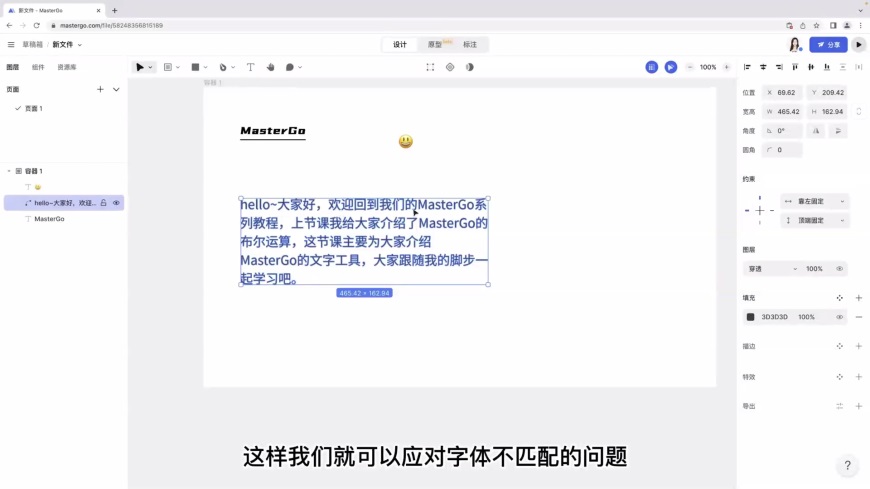
Task: Switch to the 标注 tab
Action: 470,44
